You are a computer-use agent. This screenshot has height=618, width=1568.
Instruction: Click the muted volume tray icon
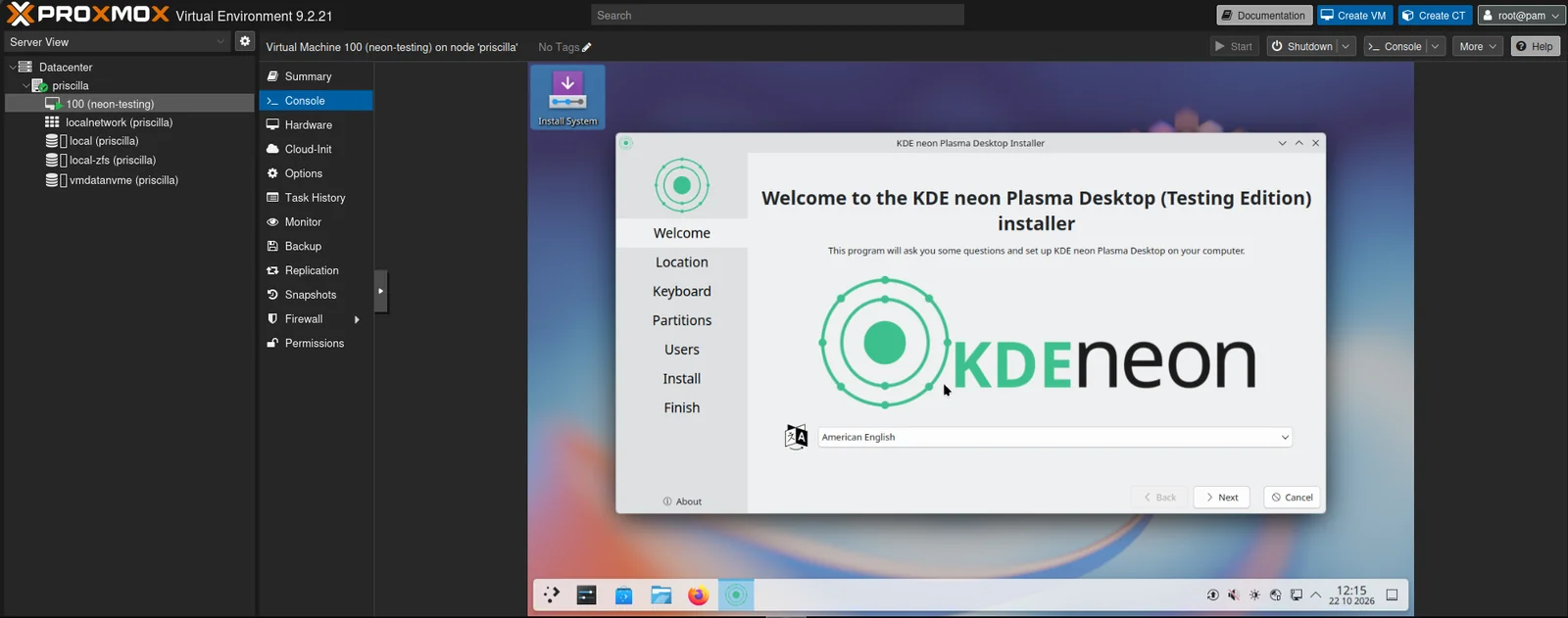click(x=1234, y=594)
